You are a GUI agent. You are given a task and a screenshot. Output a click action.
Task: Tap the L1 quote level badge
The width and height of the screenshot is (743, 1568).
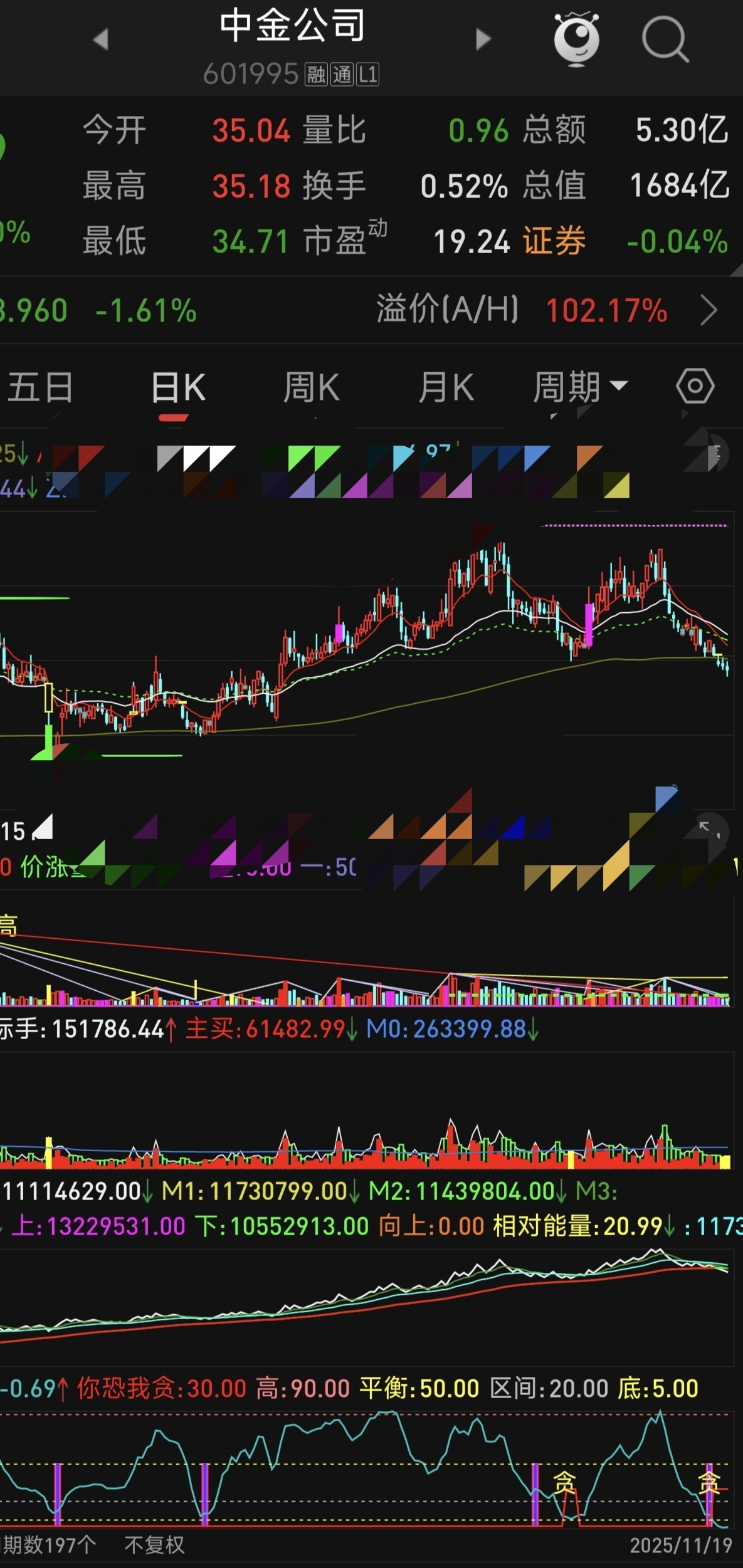pyautogui.click(x=367, y=75)
